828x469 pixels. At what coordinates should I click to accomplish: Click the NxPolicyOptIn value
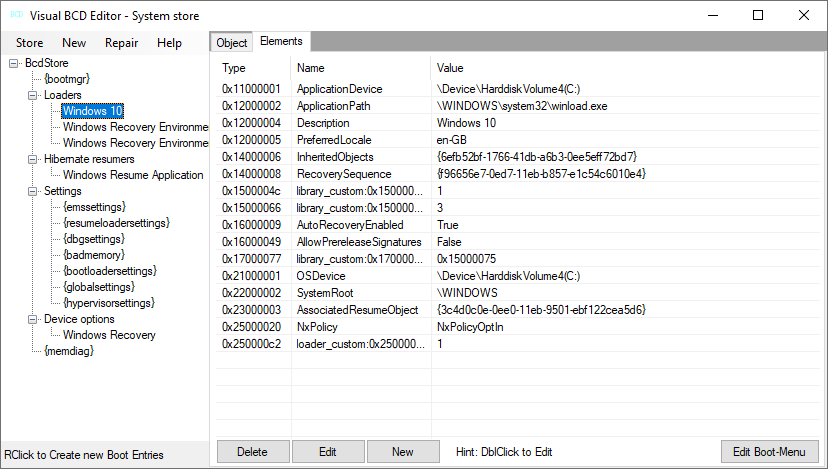click(x=471, y=327)
